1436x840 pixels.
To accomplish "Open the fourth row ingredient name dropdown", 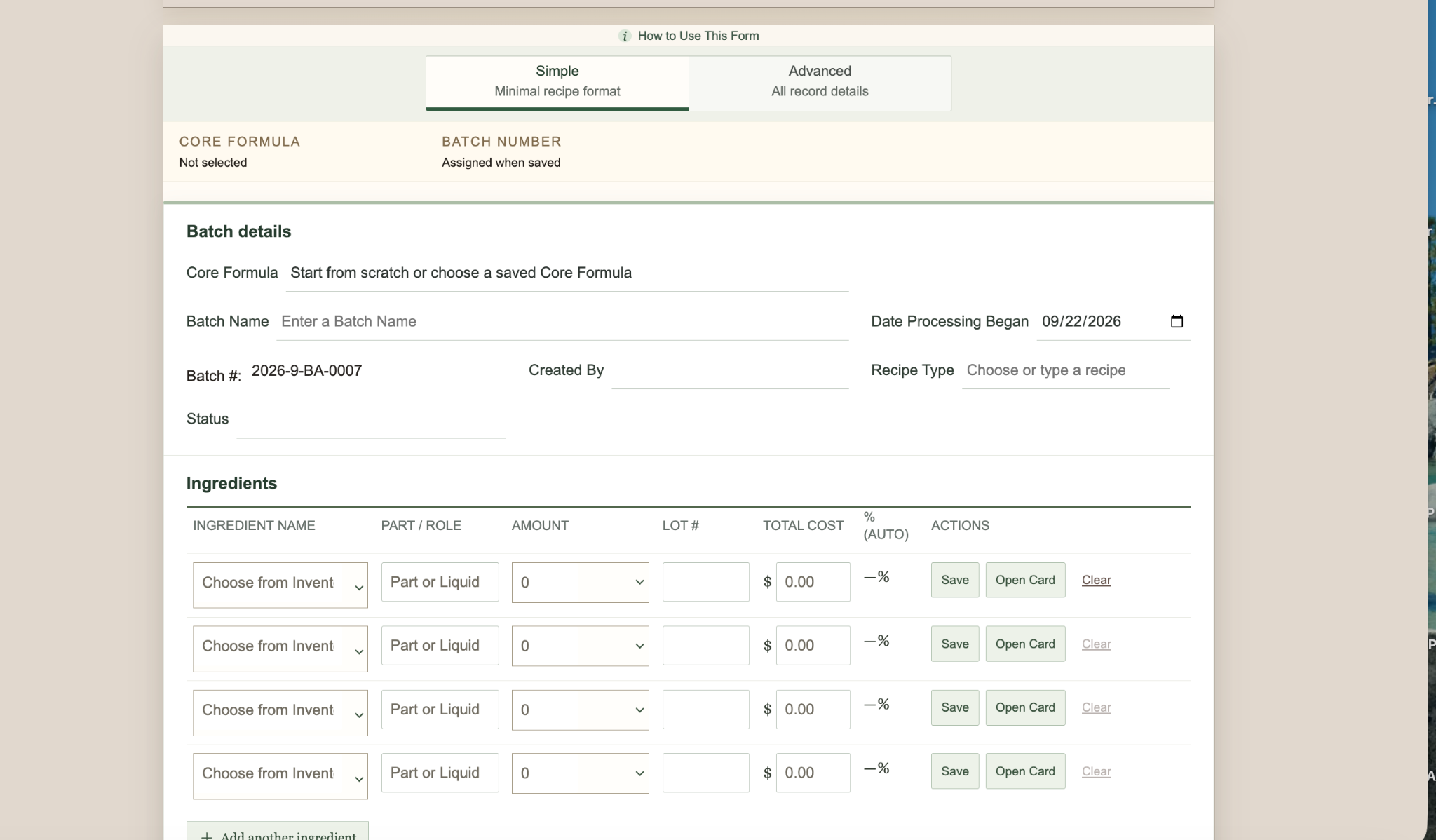I will pyautogui.click(x=280, y=776).
